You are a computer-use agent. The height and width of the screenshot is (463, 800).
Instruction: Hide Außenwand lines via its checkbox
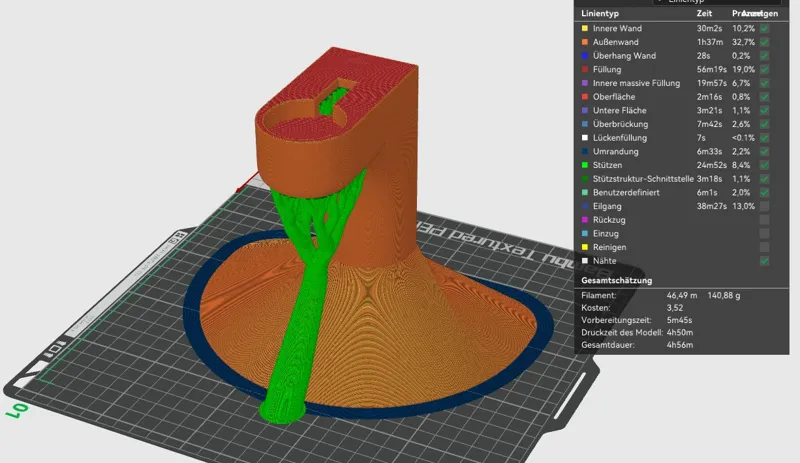click(764, 42)
